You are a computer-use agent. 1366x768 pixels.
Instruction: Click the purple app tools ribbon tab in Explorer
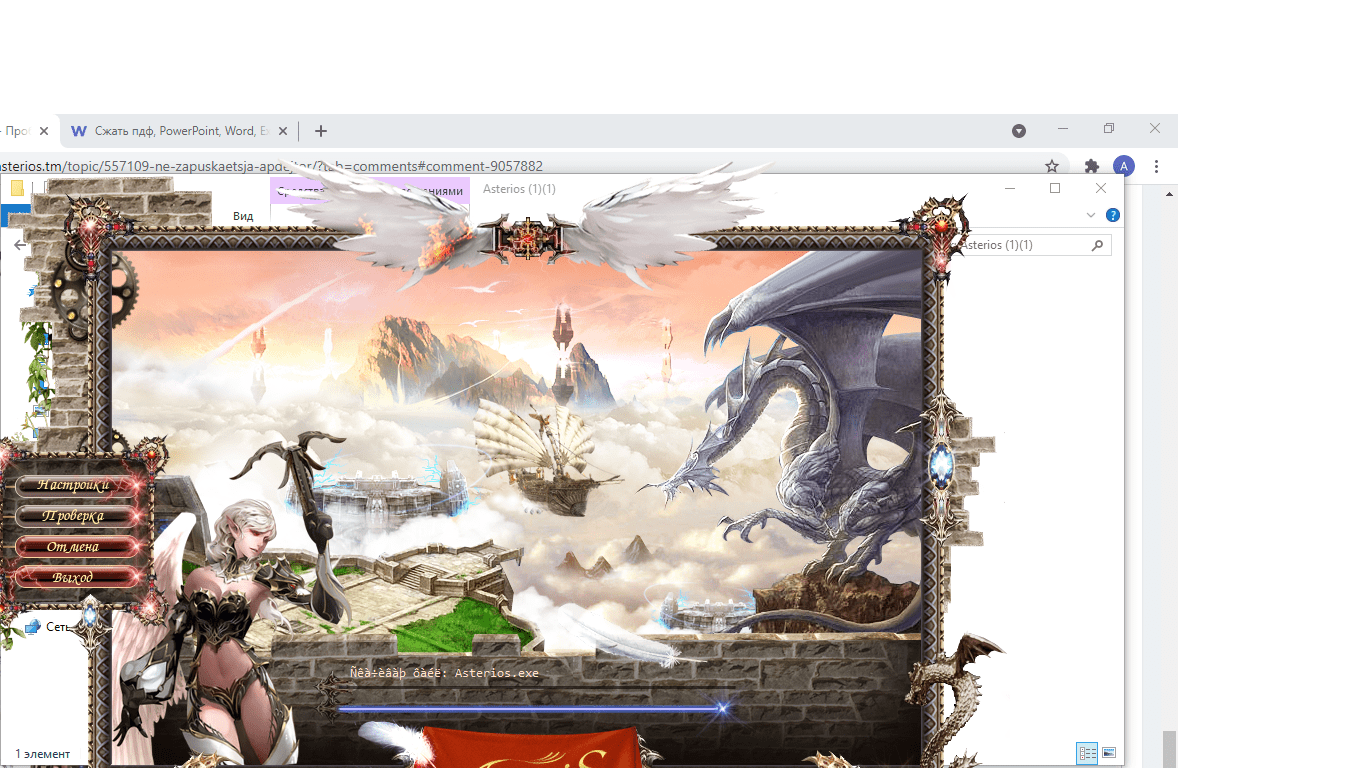click(x=370, y=190)
